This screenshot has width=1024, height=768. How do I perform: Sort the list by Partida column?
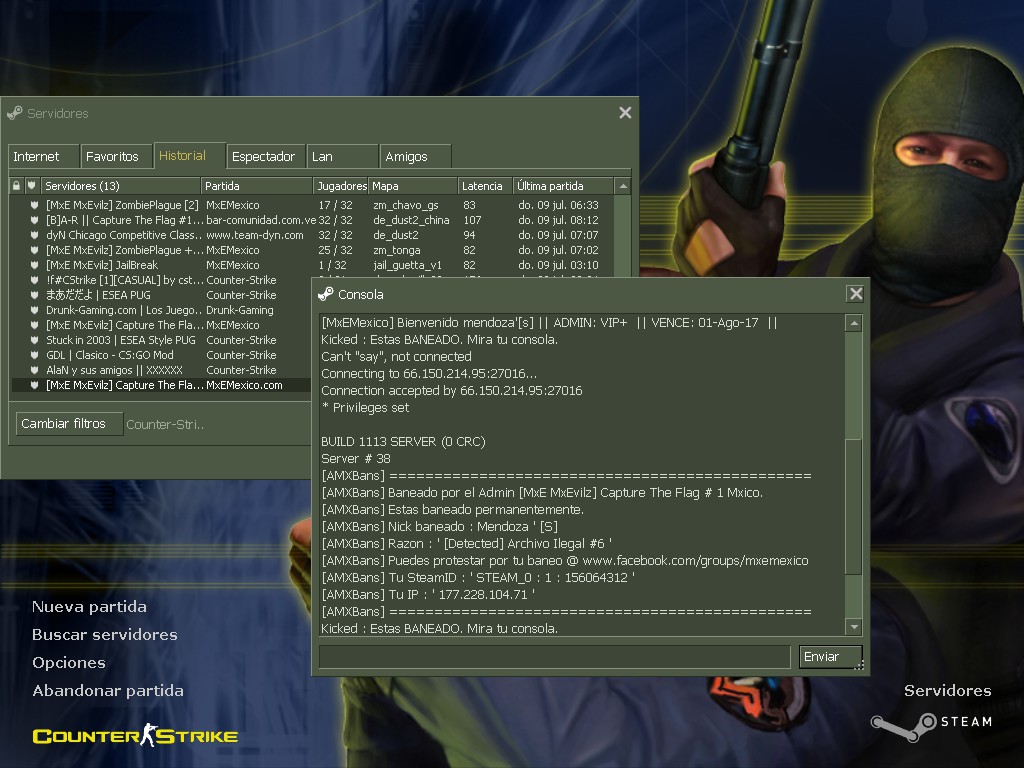point(257,186)
